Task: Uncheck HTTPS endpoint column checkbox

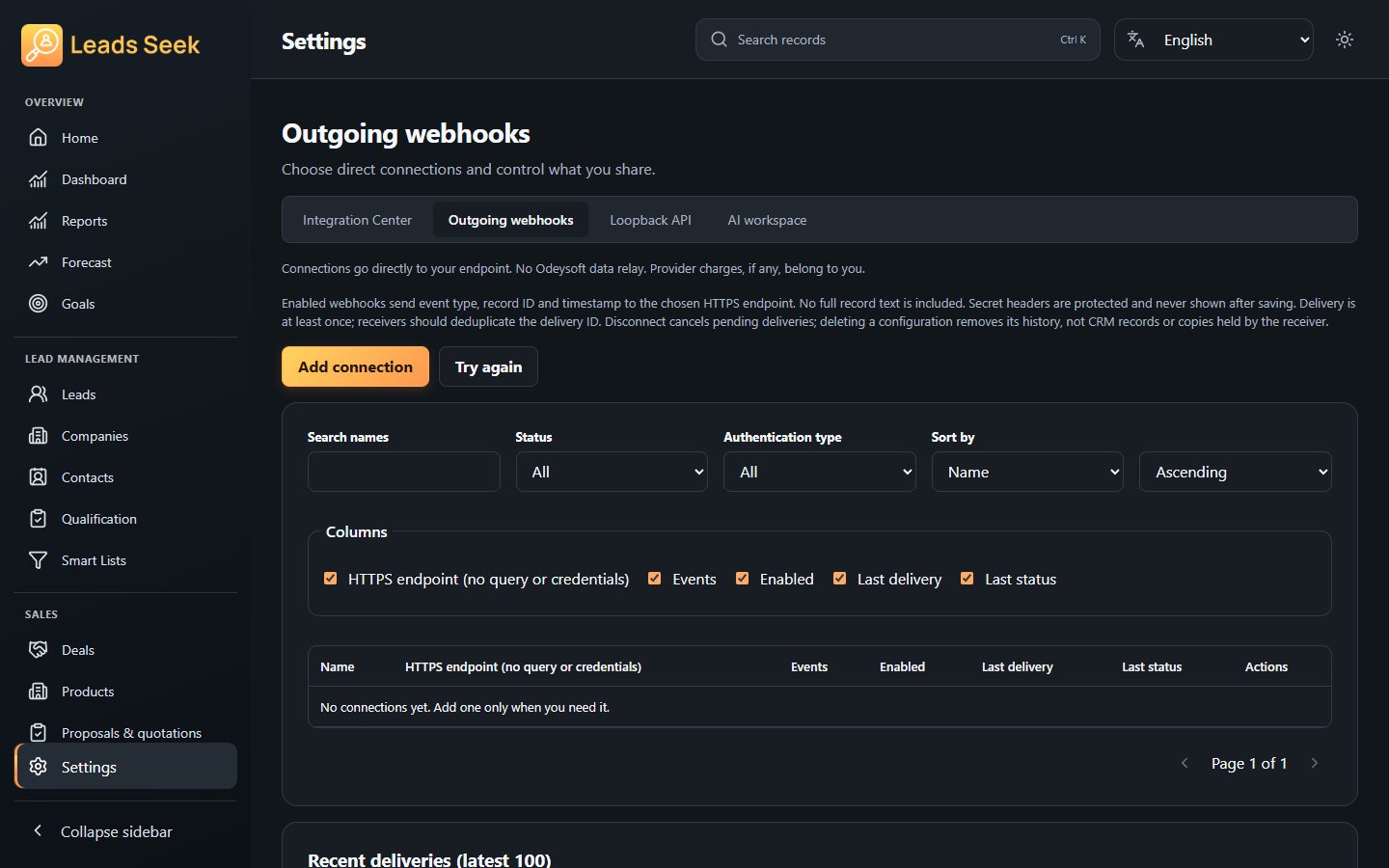Action: tap(331, 579)
